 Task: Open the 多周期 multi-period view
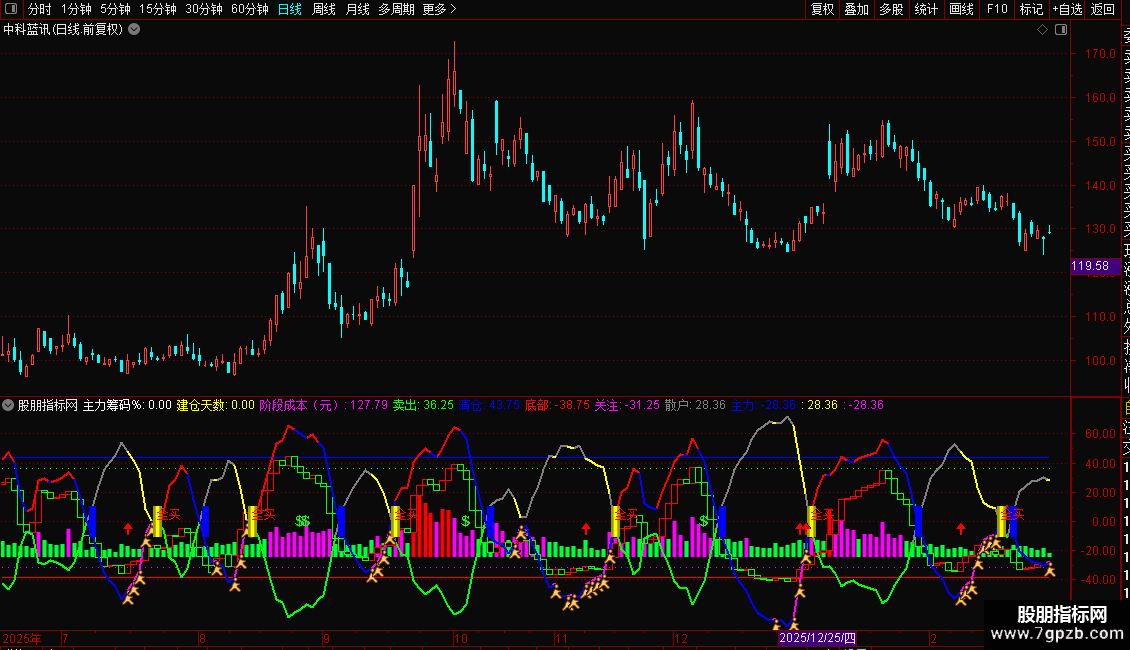point(396,9)
